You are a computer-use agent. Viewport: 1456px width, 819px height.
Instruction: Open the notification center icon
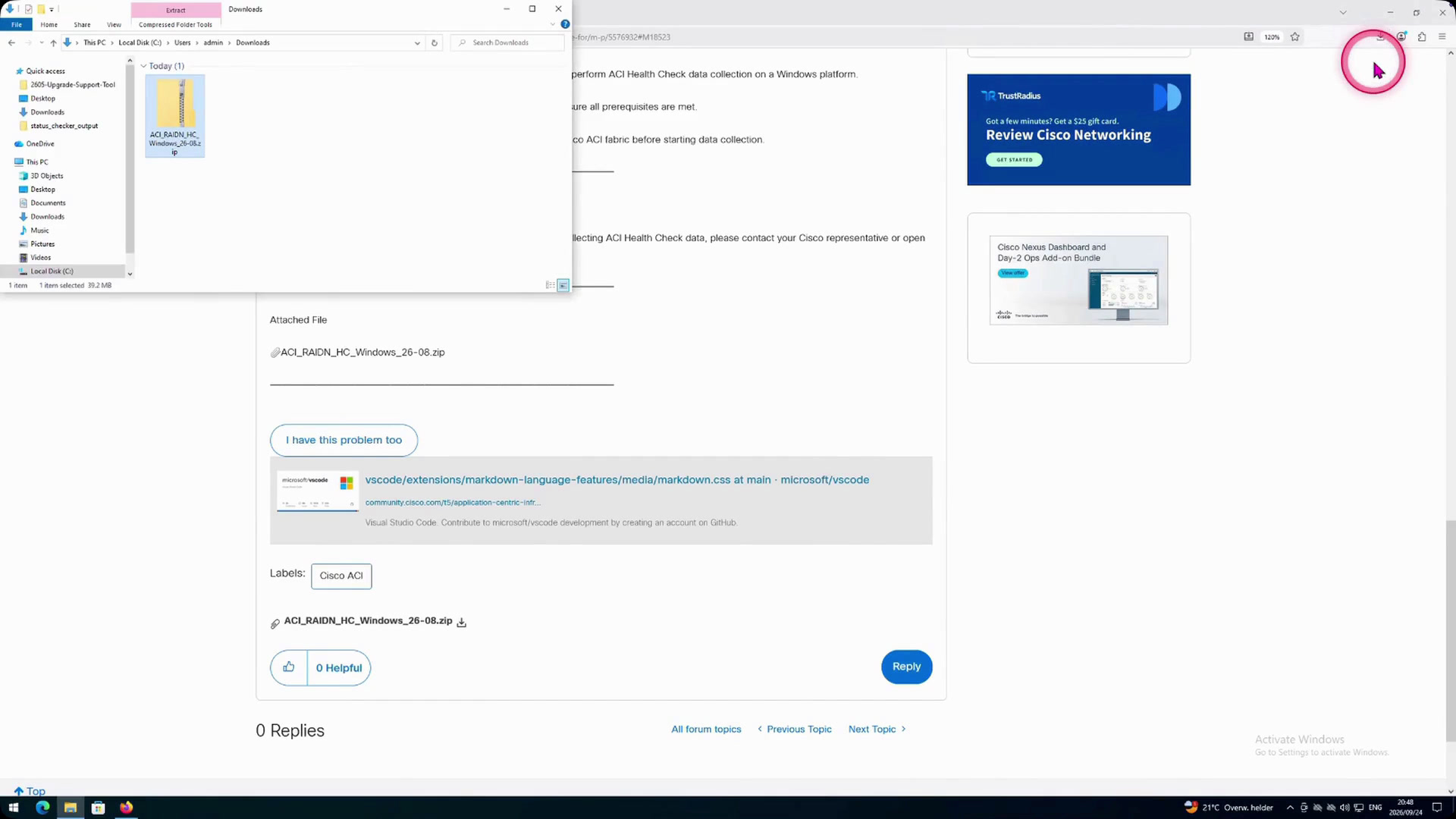point(1436,808)
